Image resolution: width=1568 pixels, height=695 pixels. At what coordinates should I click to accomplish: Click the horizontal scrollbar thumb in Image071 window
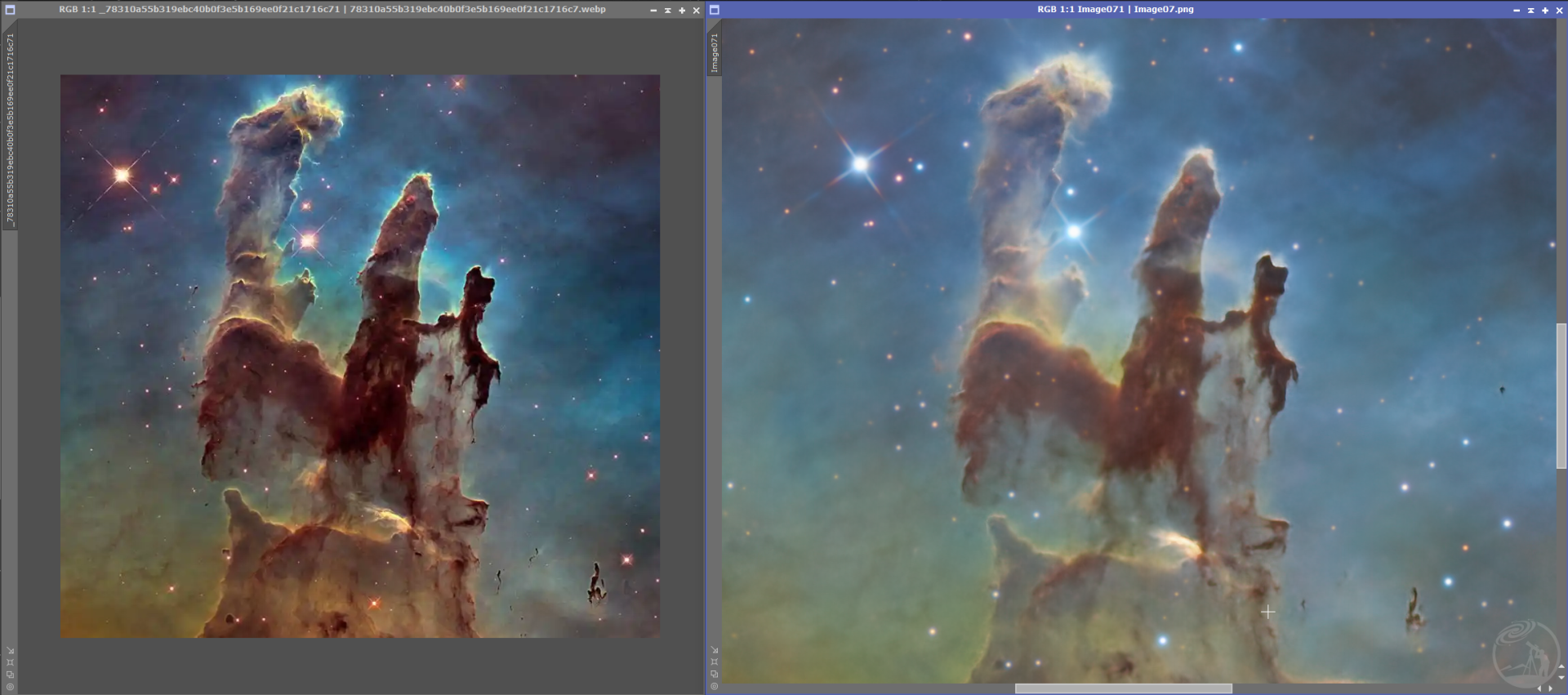pos(1123,688)
